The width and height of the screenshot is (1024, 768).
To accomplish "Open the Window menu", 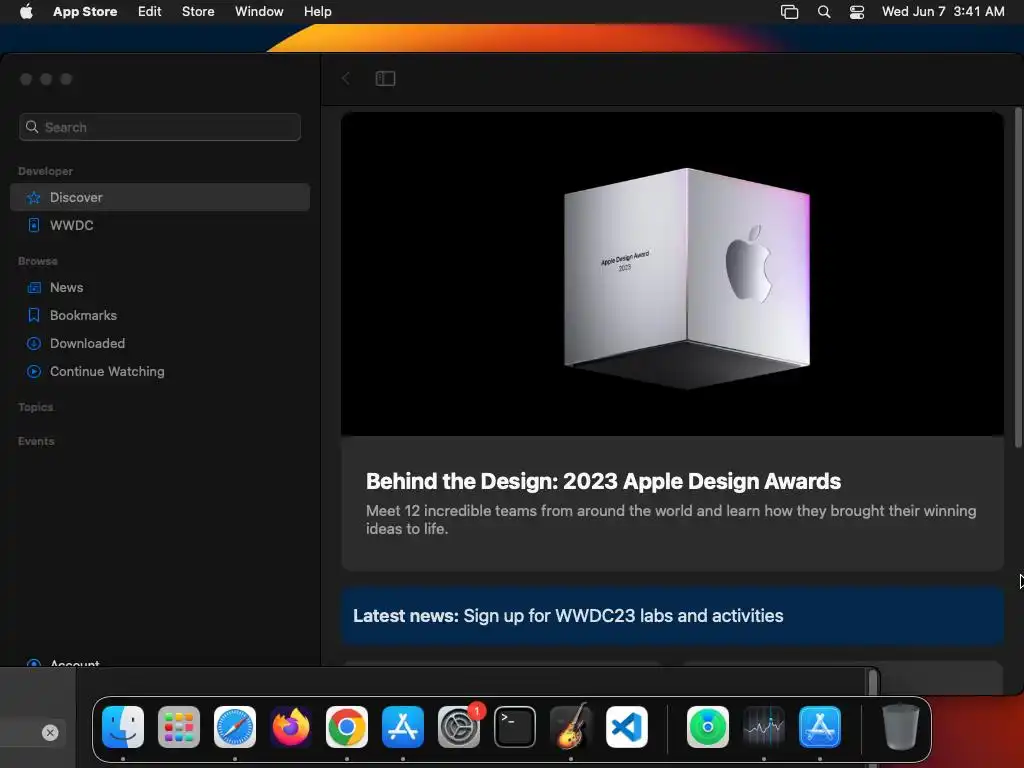I will tap(259, 12).
